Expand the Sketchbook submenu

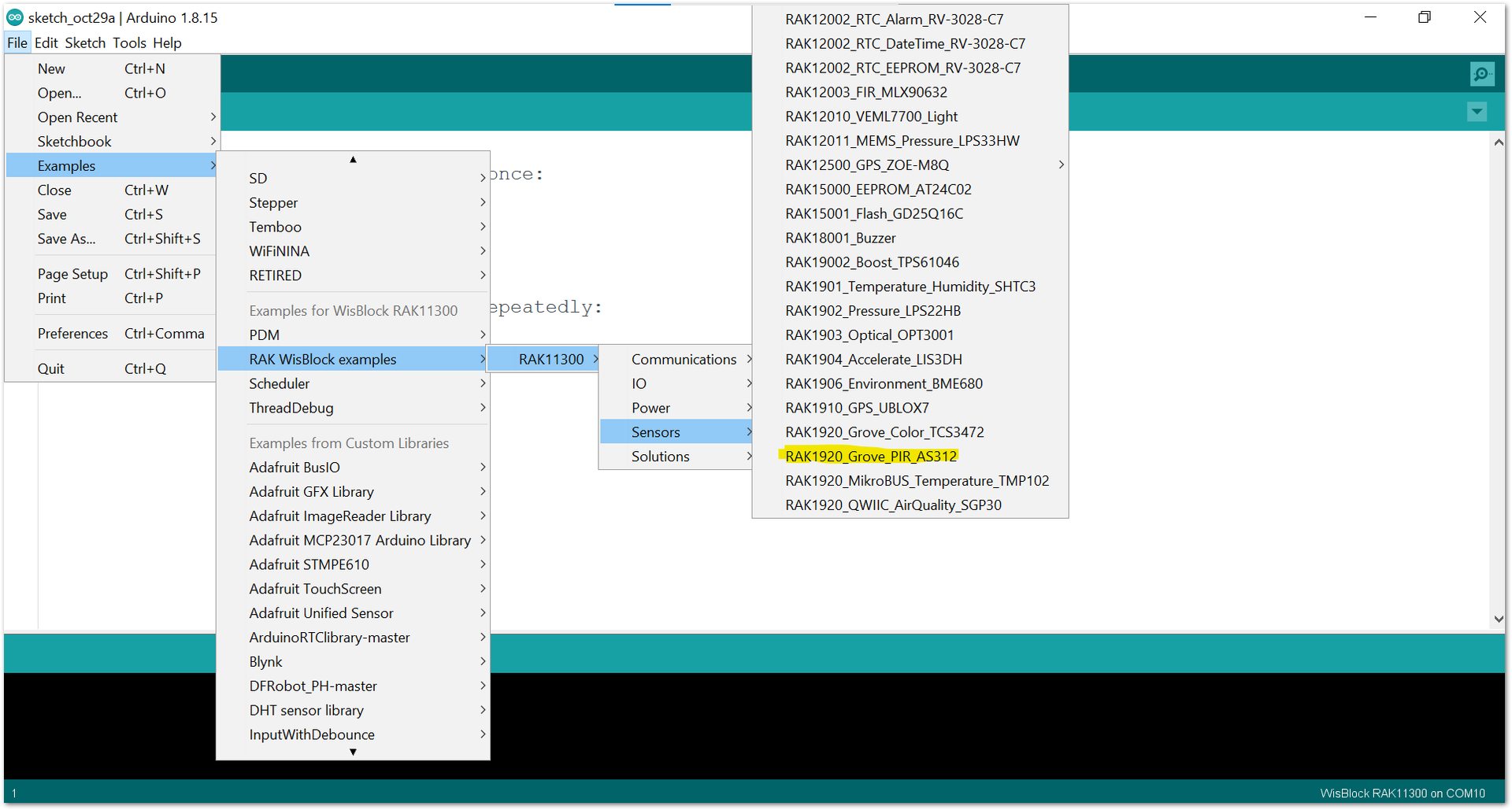click(111, 142)
